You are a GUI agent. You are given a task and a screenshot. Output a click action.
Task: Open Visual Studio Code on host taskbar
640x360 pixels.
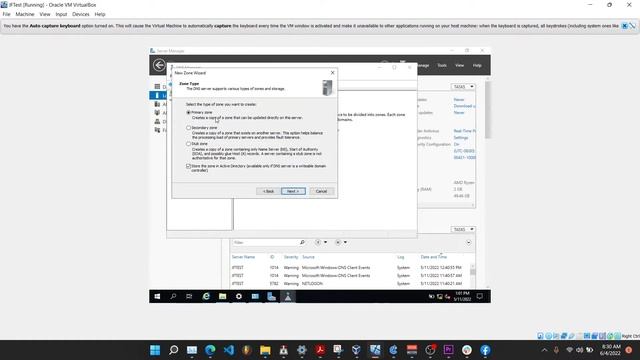click(229, 350)
